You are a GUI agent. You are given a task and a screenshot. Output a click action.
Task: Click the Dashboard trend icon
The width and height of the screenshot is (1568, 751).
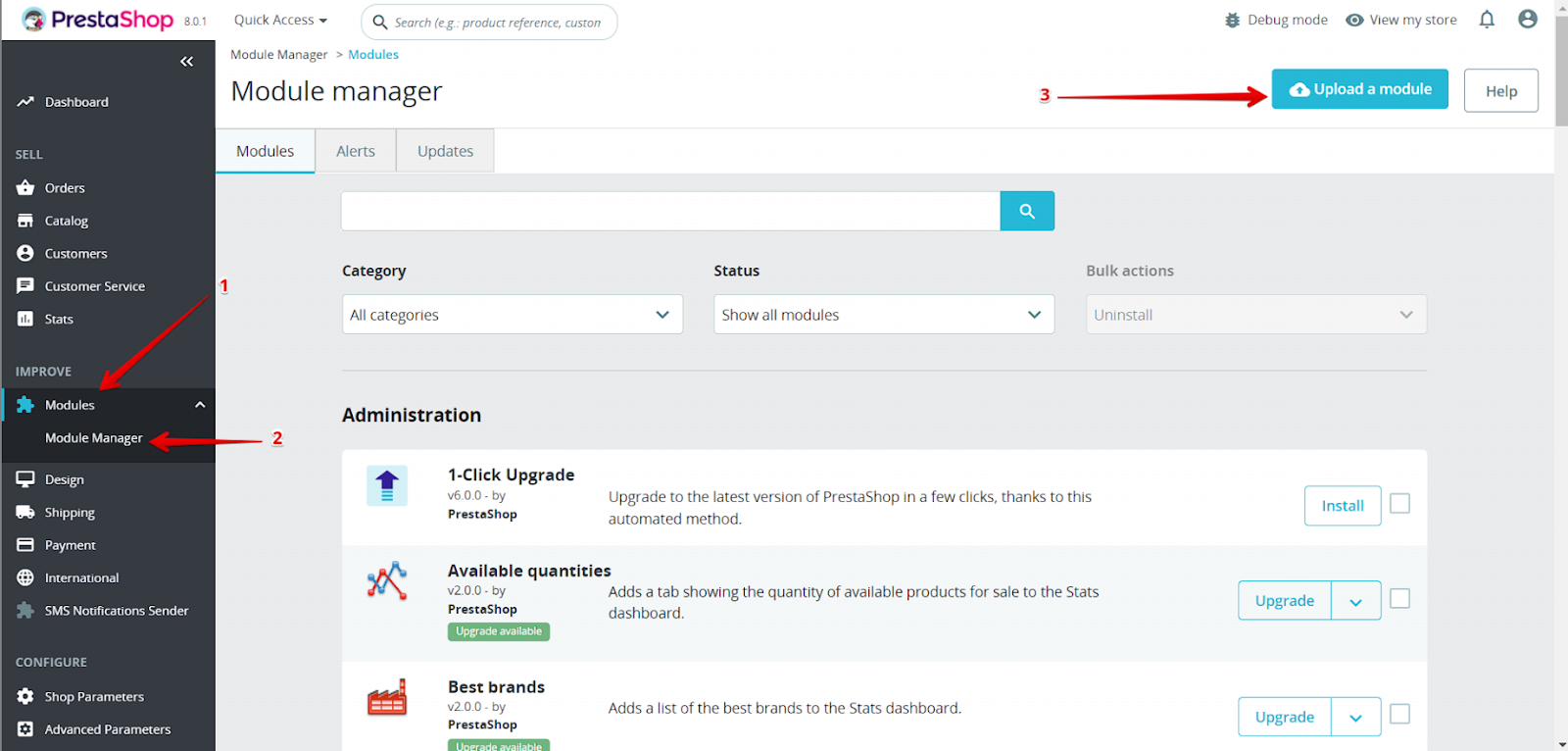[25, 102]
